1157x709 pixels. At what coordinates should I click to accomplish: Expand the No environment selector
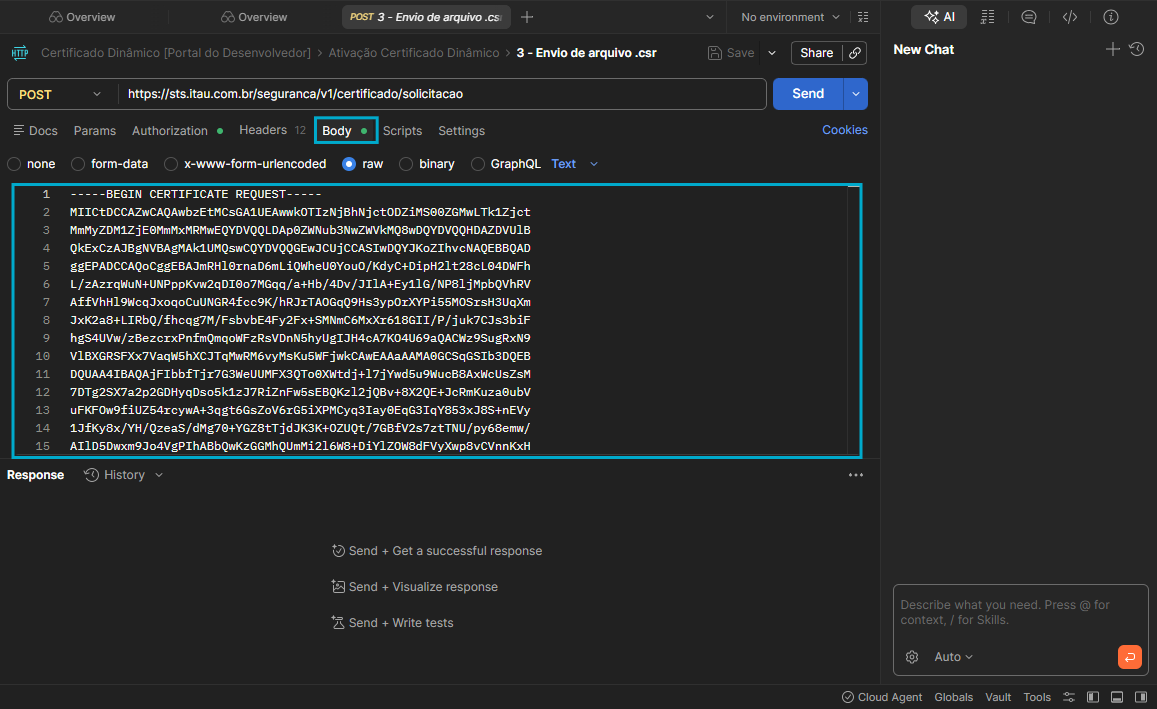[x=791, y=17]
